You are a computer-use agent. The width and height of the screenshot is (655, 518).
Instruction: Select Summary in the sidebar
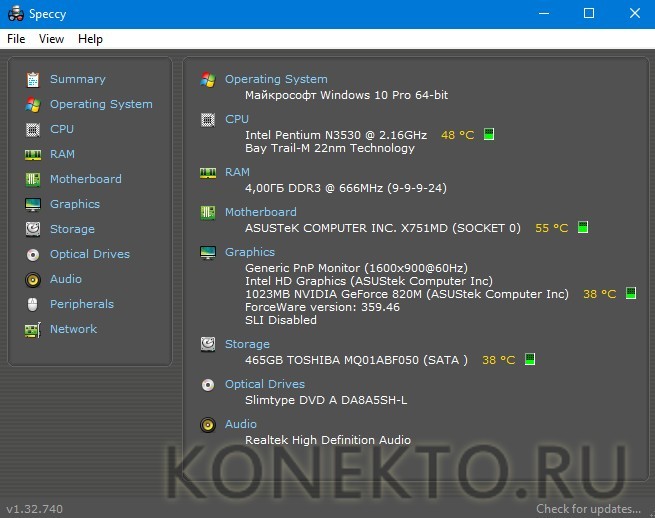[78, 79]
